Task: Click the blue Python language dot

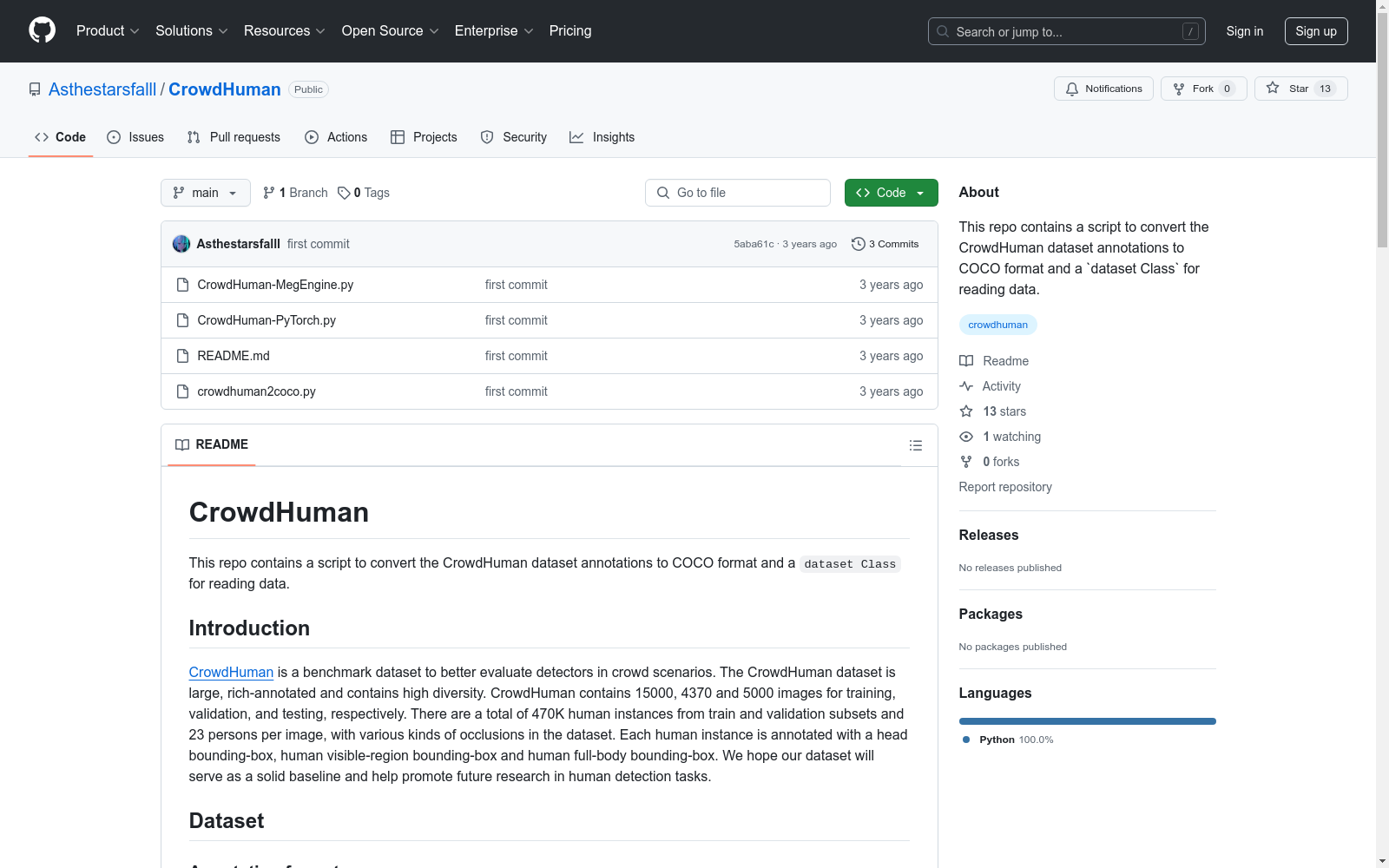Action: (966, 740)
